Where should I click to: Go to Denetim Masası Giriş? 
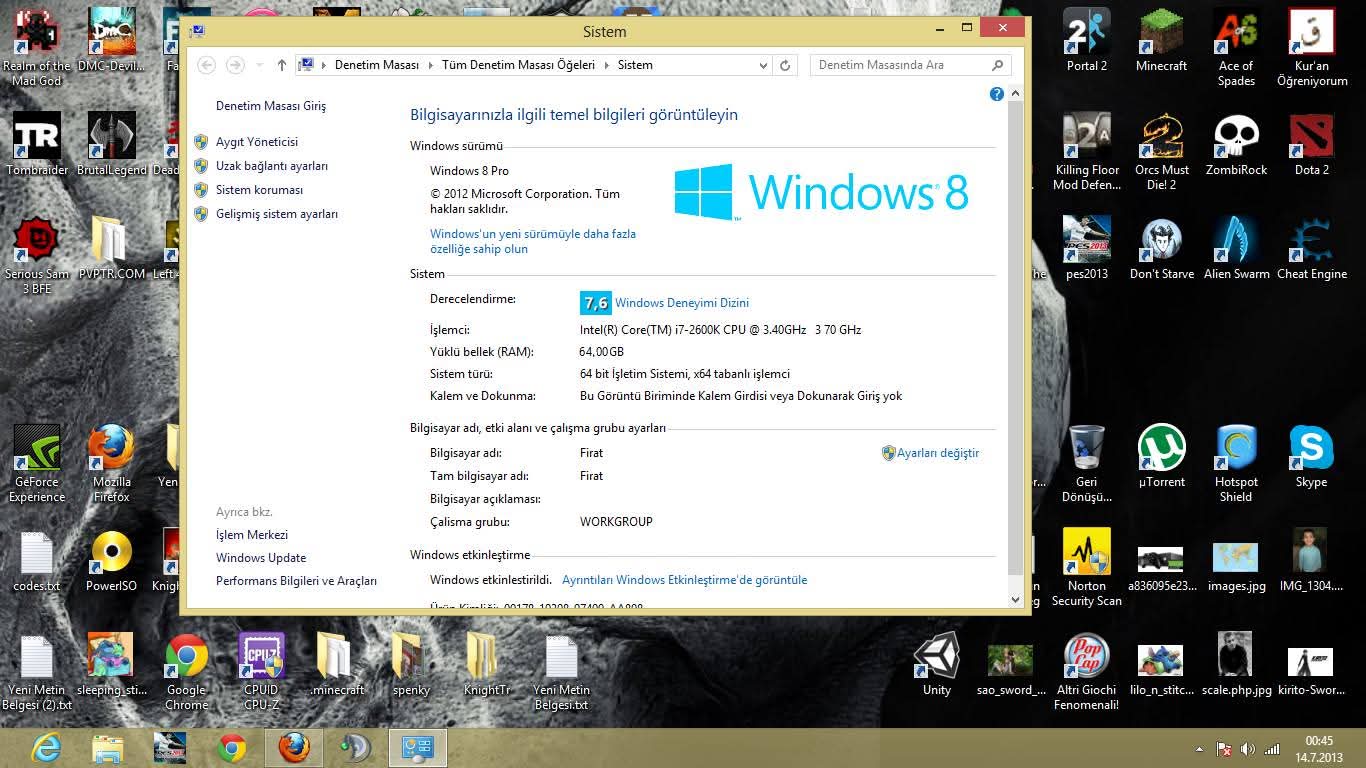coord(271,106)
